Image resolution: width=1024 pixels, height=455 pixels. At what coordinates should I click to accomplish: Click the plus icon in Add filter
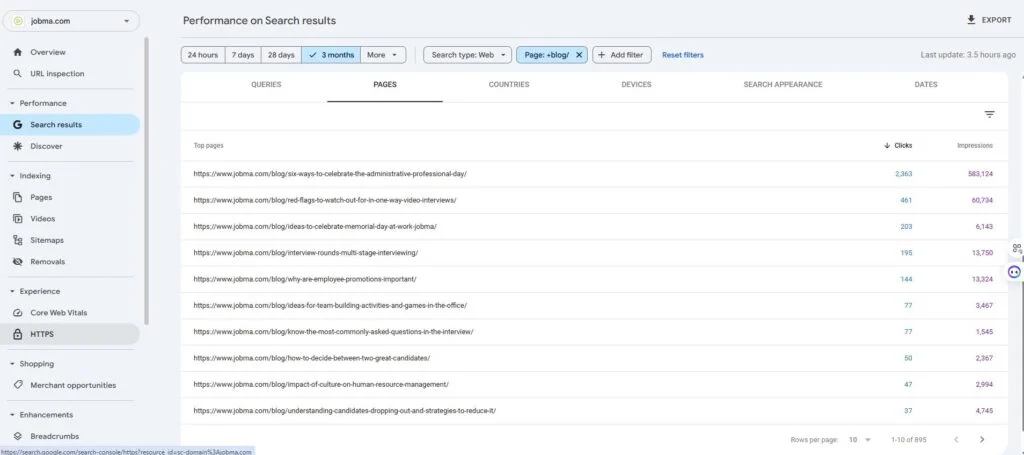click(601, 55)
